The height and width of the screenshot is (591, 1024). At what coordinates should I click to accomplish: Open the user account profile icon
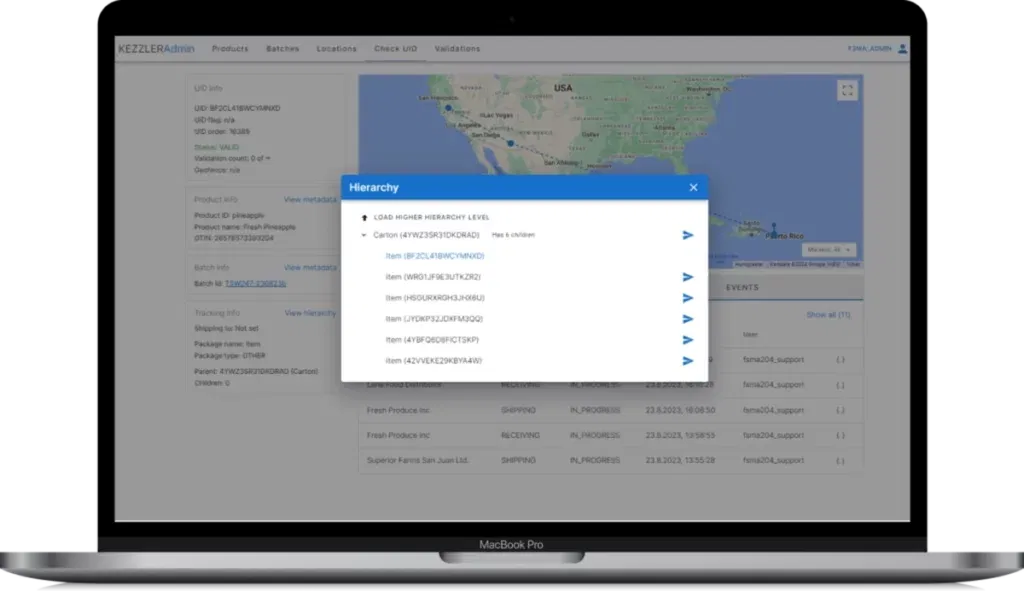coord(902,48)
